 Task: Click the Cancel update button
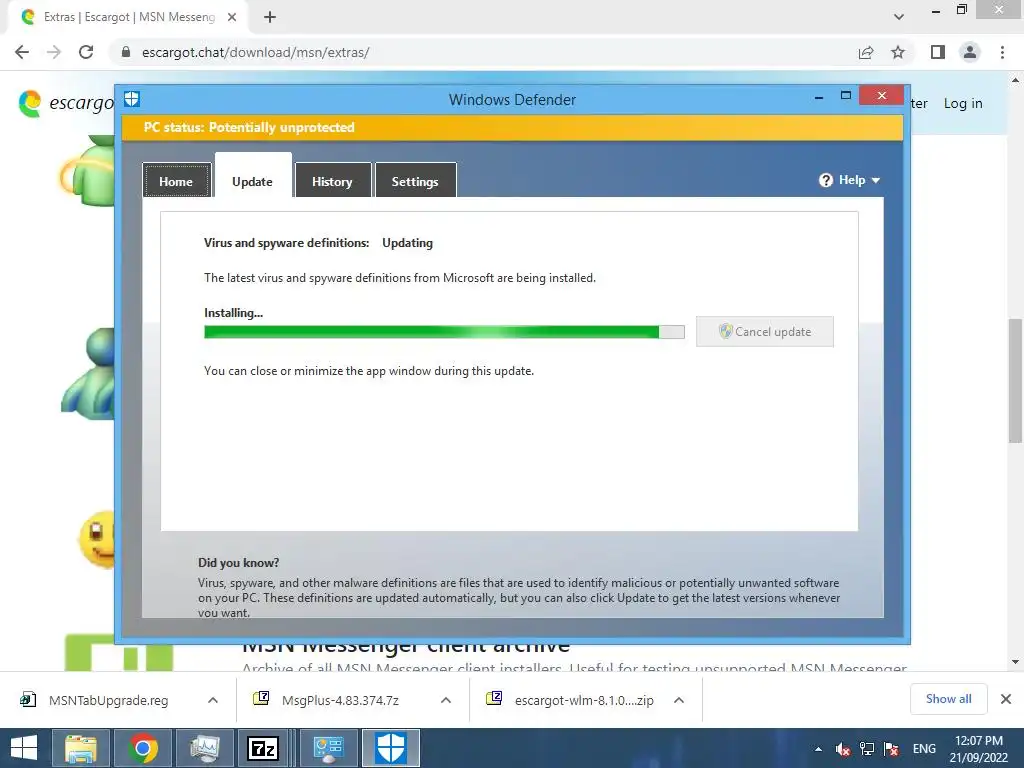765,332
